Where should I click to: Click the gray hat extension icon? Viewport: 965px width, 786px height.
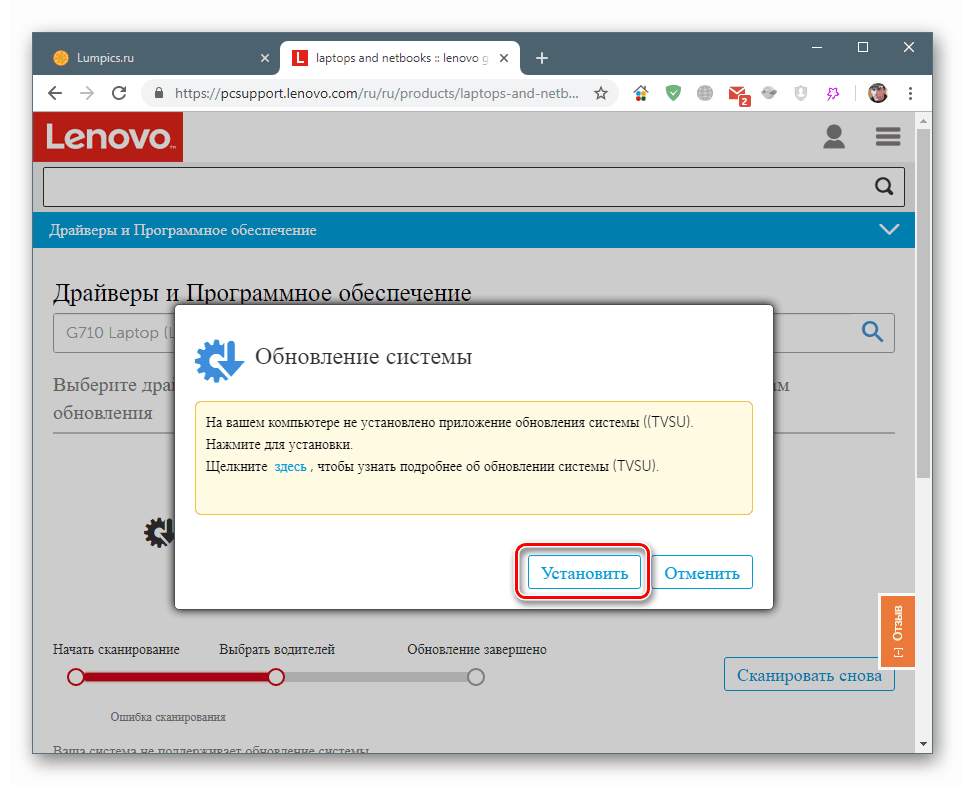point(769,93)
